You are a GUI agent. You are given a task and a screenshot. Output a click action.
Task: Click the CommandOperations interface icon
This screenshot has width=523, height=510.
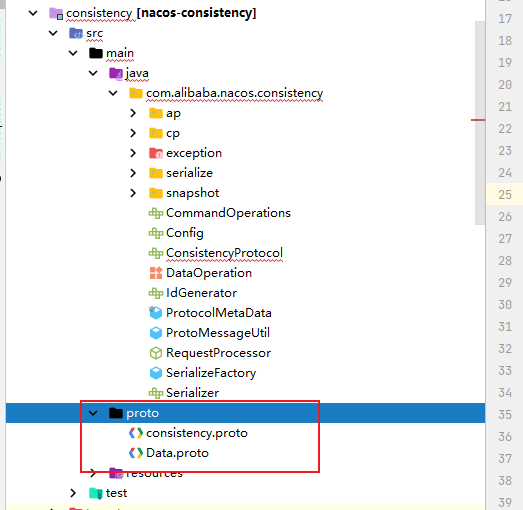point(156,213)
